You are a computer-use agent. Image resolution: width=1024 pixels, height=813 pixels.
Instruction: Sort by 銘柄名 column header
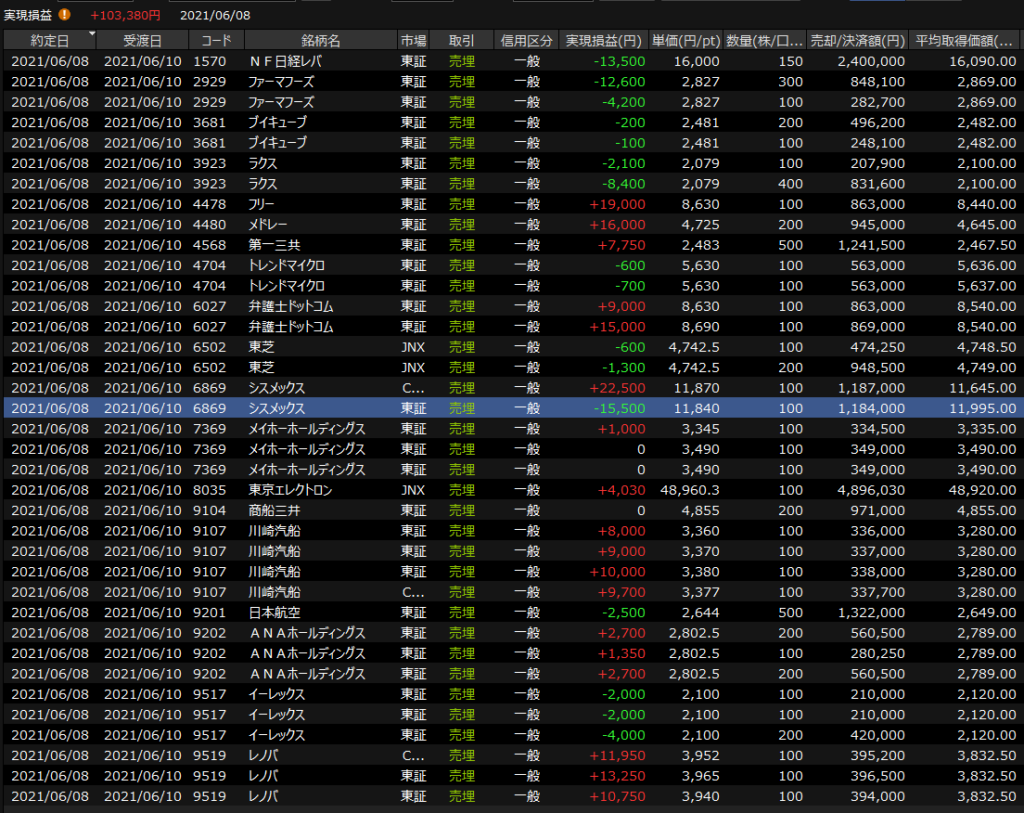coord(320,41)
